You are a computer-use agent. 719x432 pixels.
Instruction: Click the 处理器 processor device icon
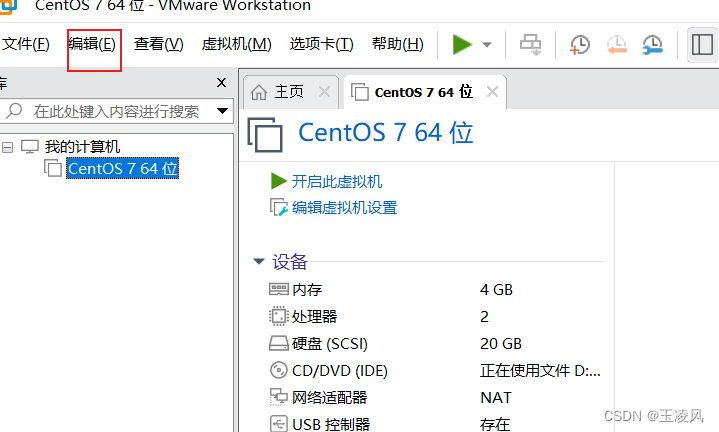[278, 316]
